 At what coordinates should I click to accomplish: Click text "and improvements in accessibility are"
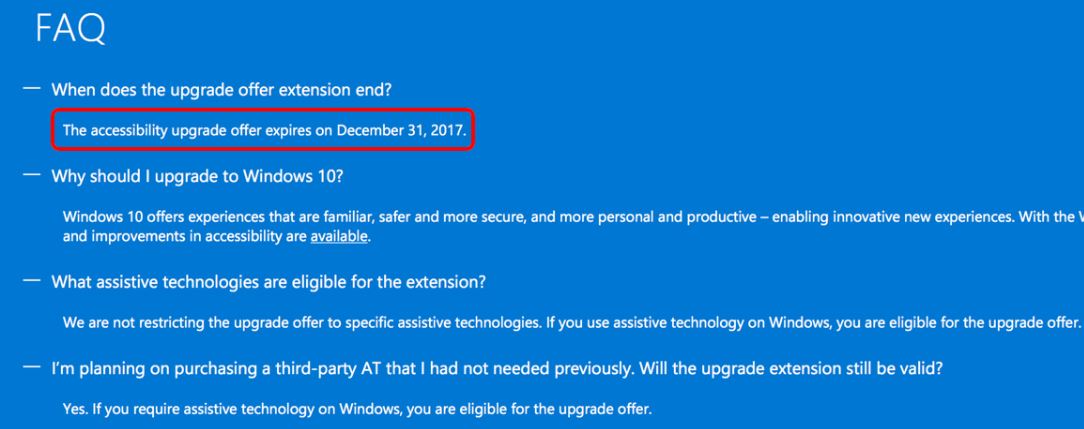coord(184,237)
